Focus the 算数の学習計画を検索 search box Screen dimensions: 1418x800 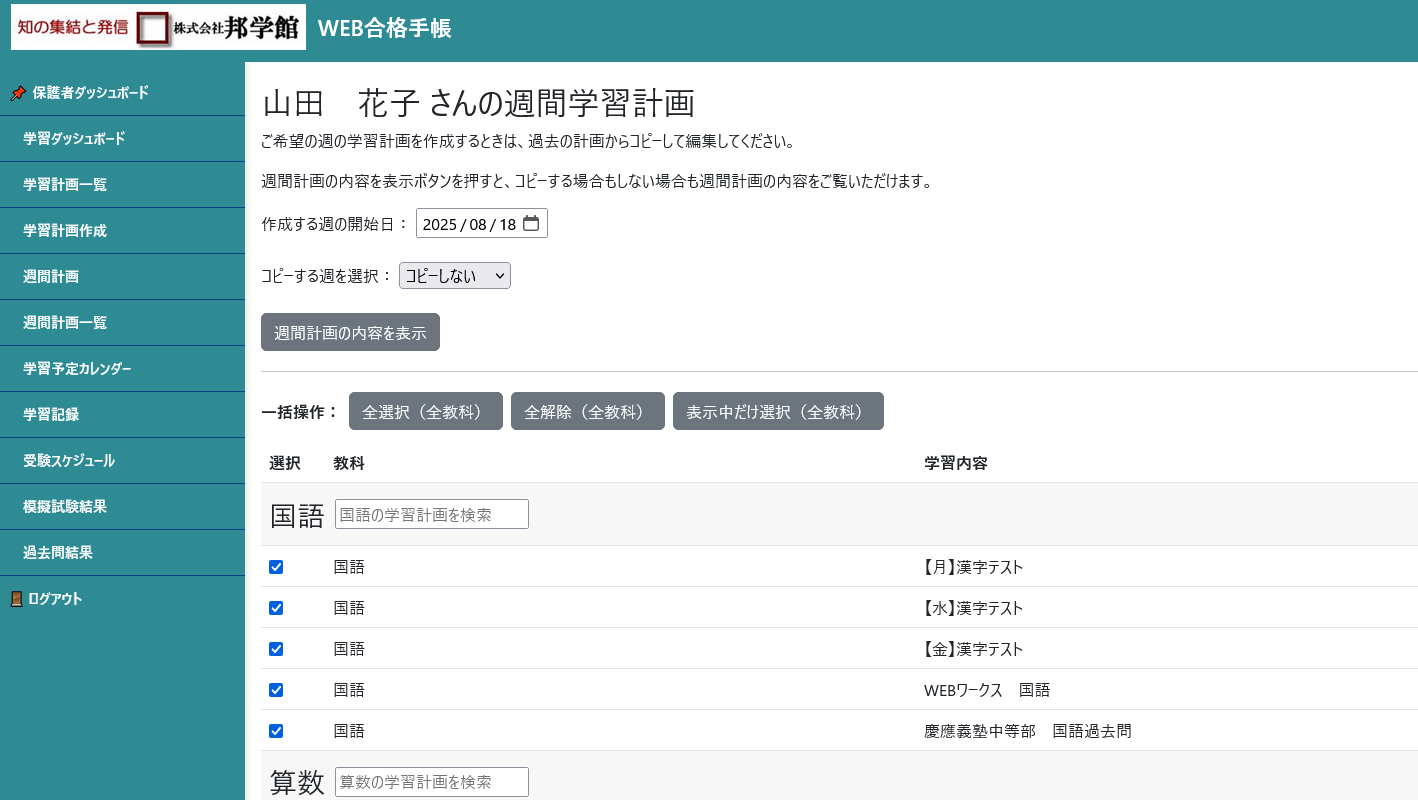(x=432, y=782)
